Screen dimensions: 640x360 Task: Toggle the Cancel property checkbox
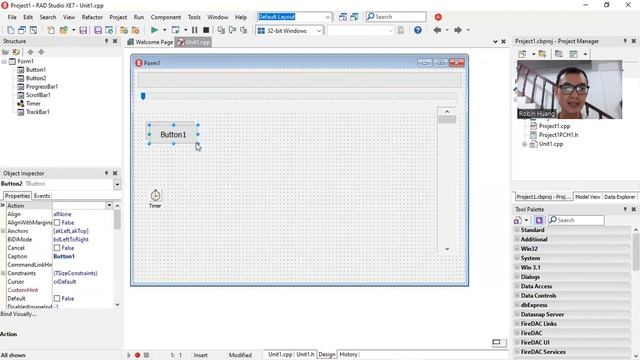(x=57, y=248)
